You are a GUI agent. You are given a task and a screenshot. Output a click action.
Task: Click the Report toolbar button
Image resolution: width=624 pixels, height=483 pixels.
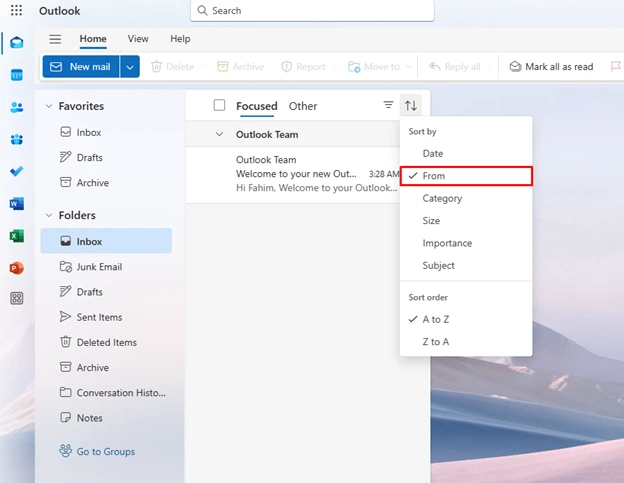point(304,66)
